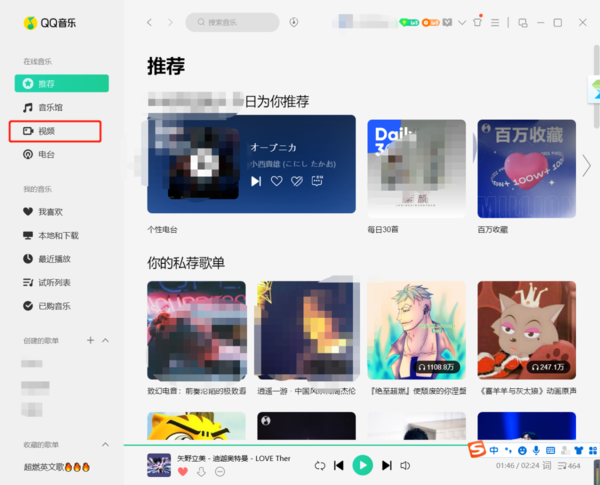
Task: Open the 绝至超燃 playlist cover
Action: pos(416,331)
